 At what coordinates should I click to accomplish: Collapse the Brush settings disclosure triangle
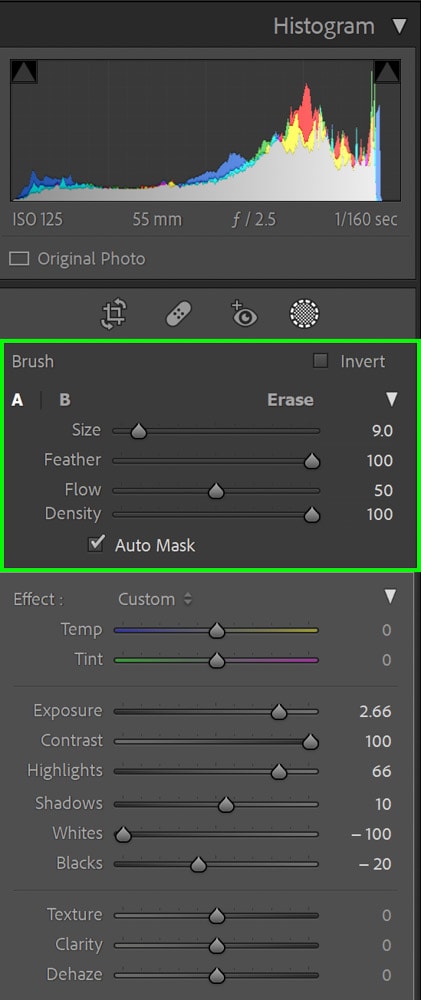[392, 400]
